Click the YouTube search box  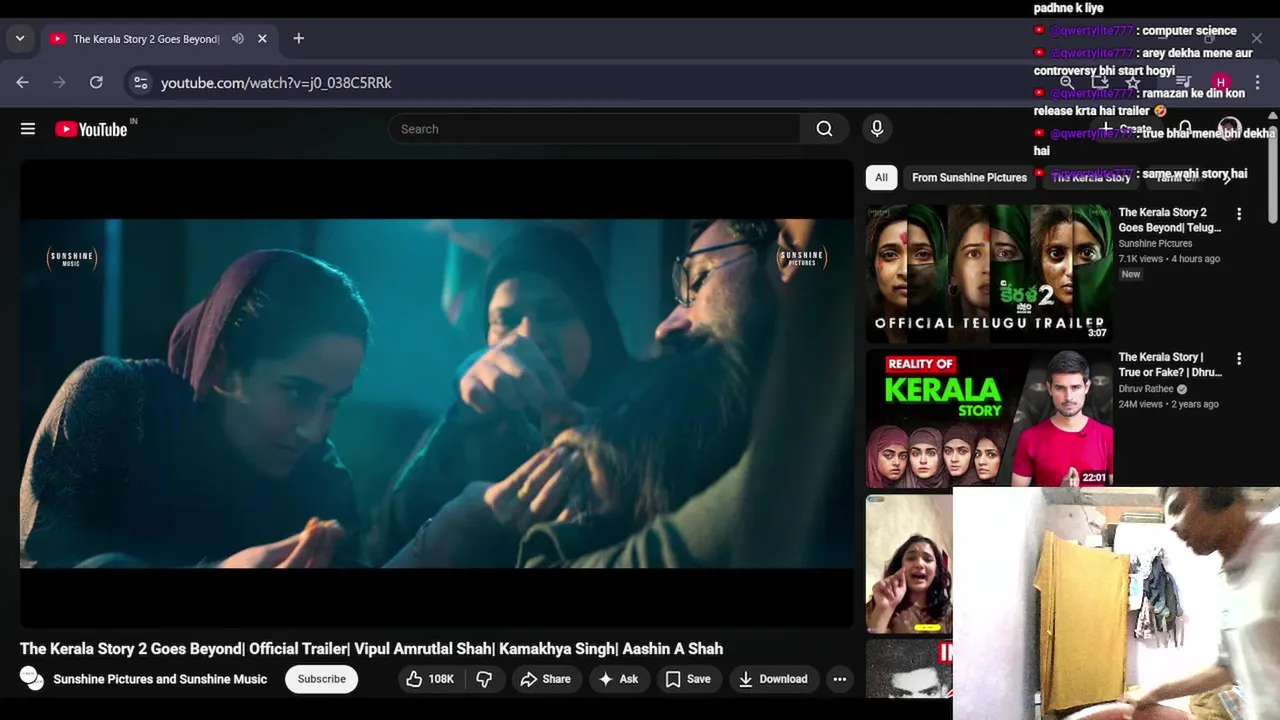pos(594,129)
